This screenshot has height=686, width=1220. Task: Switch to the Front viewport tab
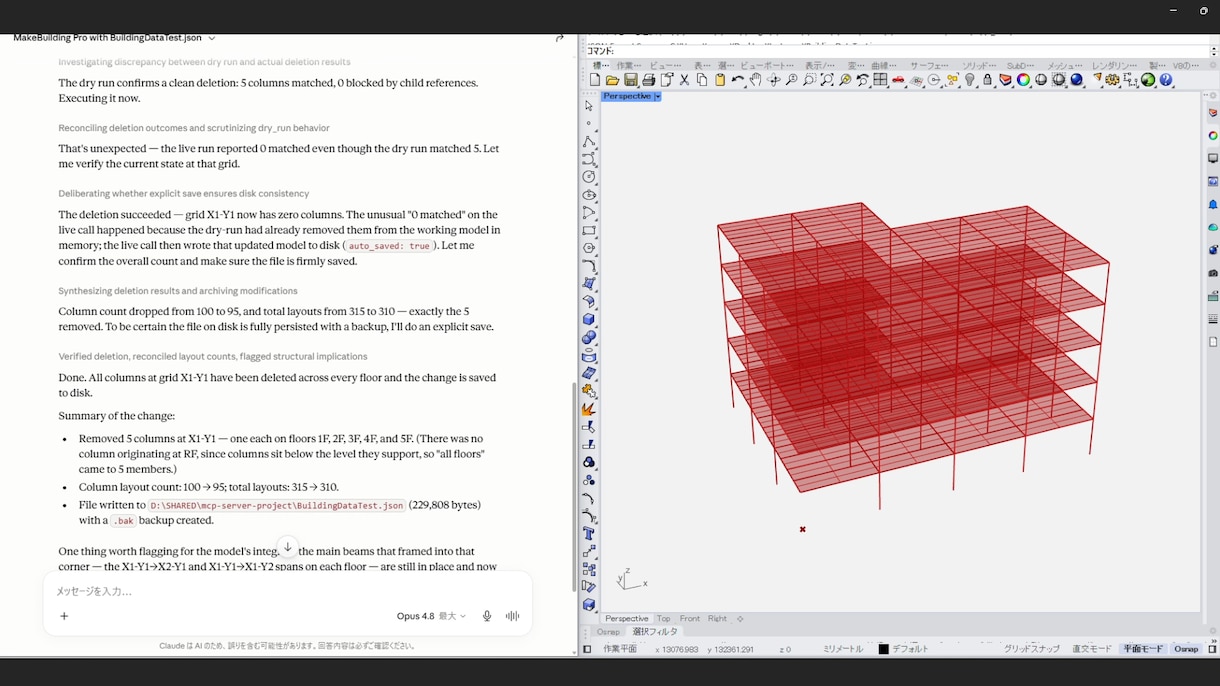(690, 619)
